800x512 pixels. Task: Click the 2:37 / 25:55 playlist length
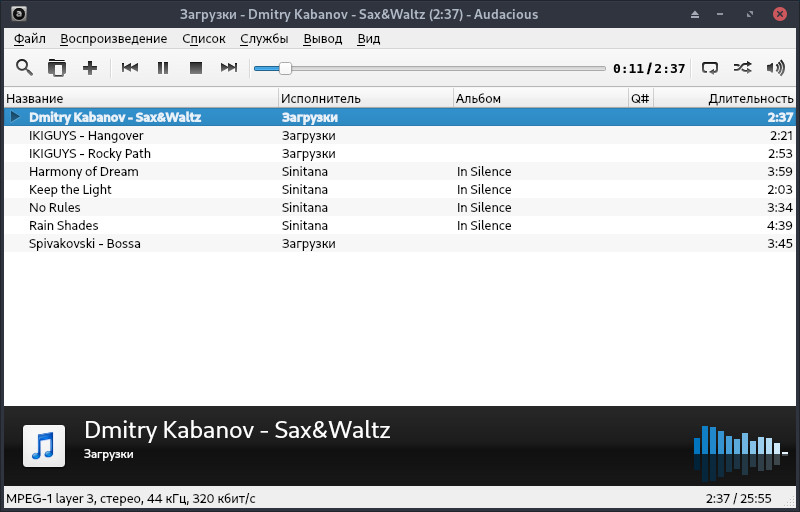738,498
